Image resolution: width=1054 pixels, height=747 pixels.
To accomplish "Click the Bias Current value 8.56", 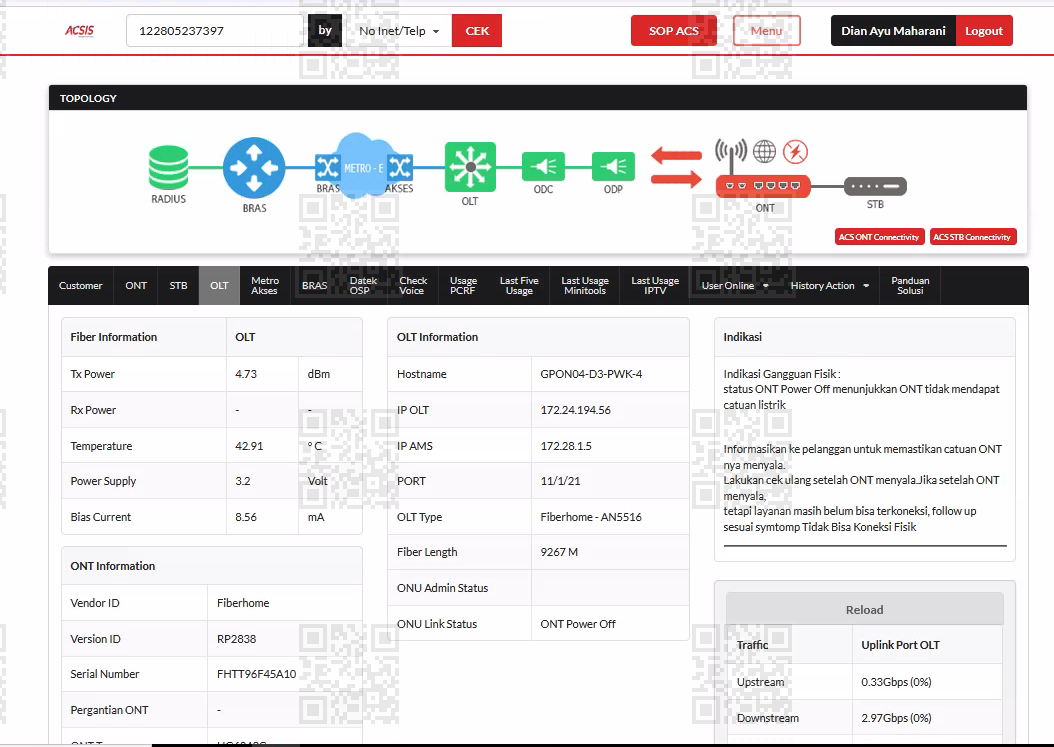I will click(246, 517).
